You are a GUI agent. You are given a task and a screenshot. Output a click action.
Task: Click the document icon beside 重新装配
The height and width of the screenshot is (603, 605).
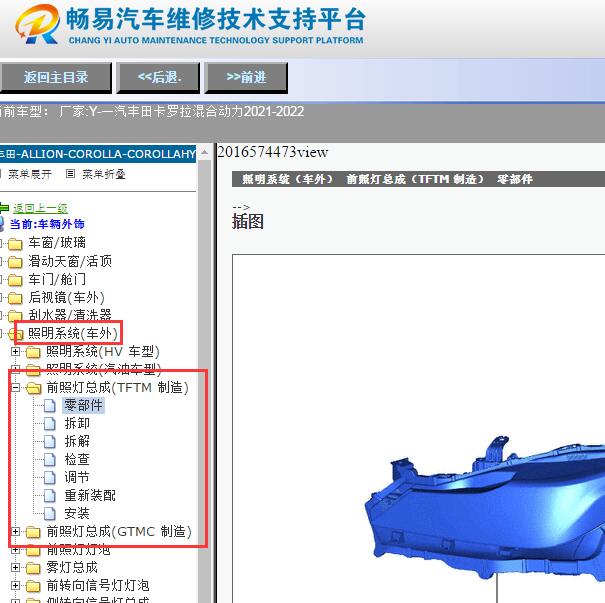50,496
